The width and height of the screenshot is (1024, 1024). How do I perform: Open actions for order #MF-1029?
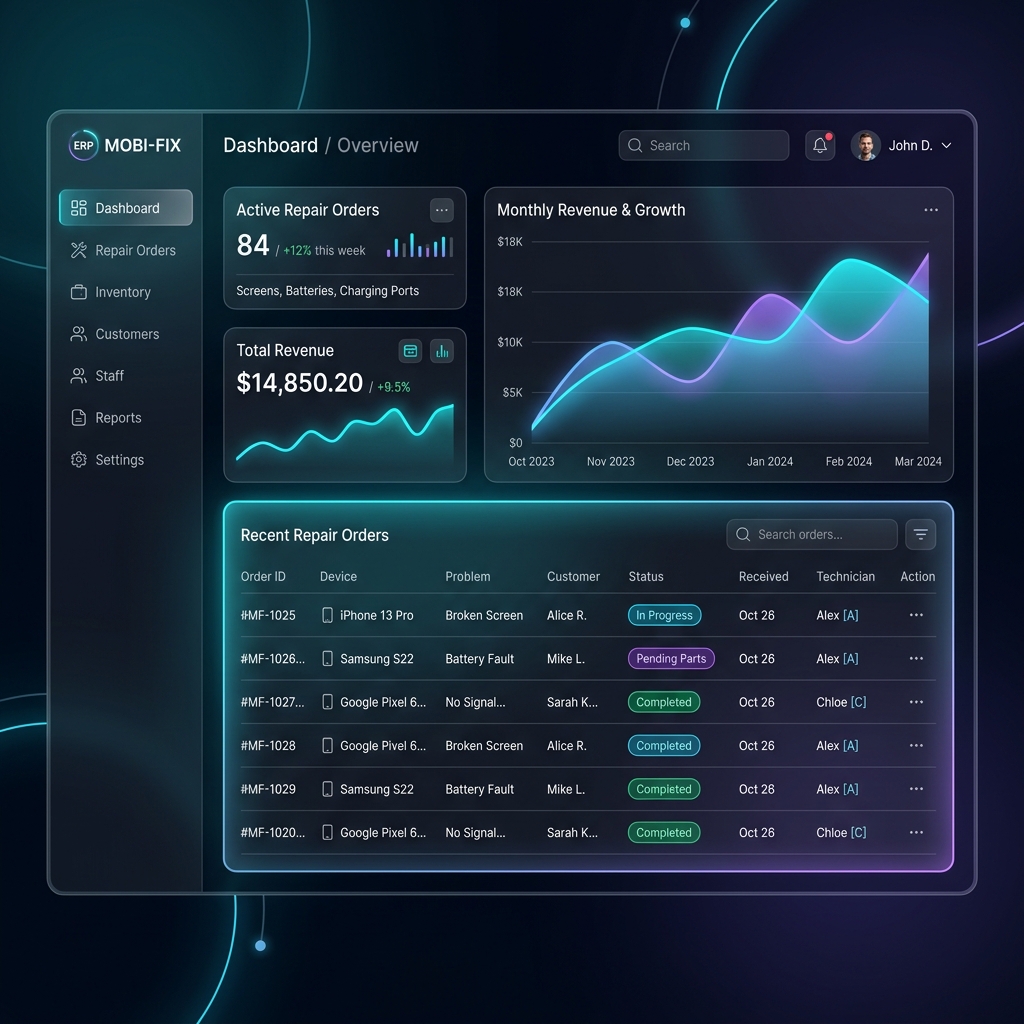click(x=916, y=789)
